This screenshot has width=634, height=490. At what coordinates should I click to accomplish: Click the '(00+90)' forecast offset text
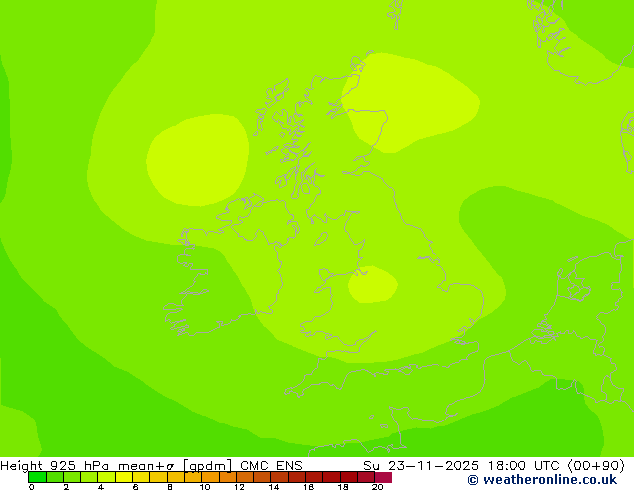click(596, 466)
